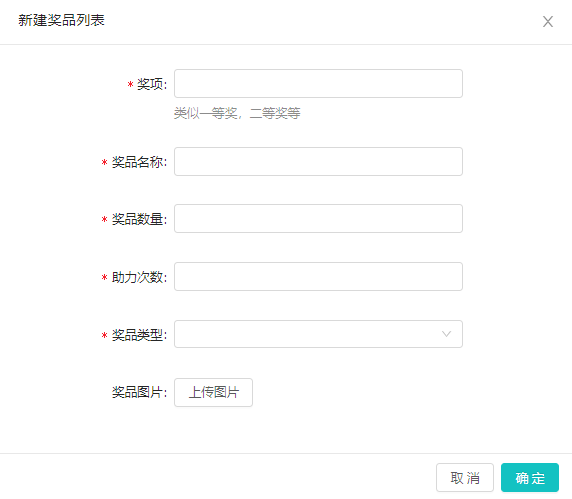
Task: Click the hint text 类似一等奖，二等奖等
Action: tap(237, 113)
